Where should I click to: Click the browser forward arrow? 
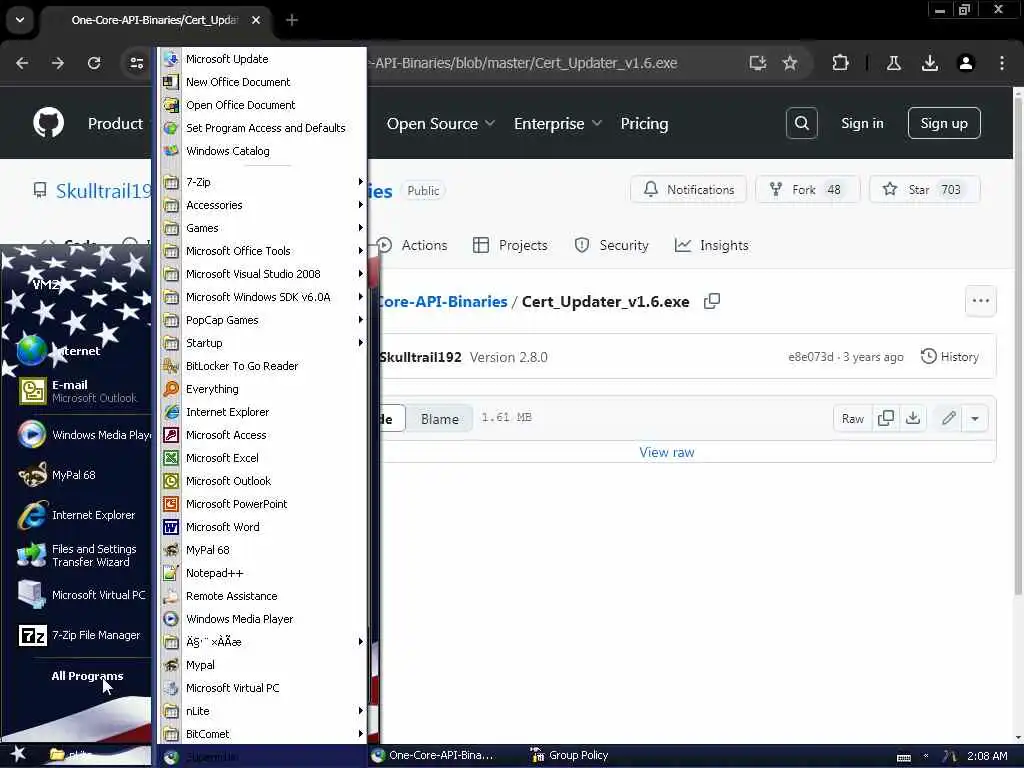point(58,63)
